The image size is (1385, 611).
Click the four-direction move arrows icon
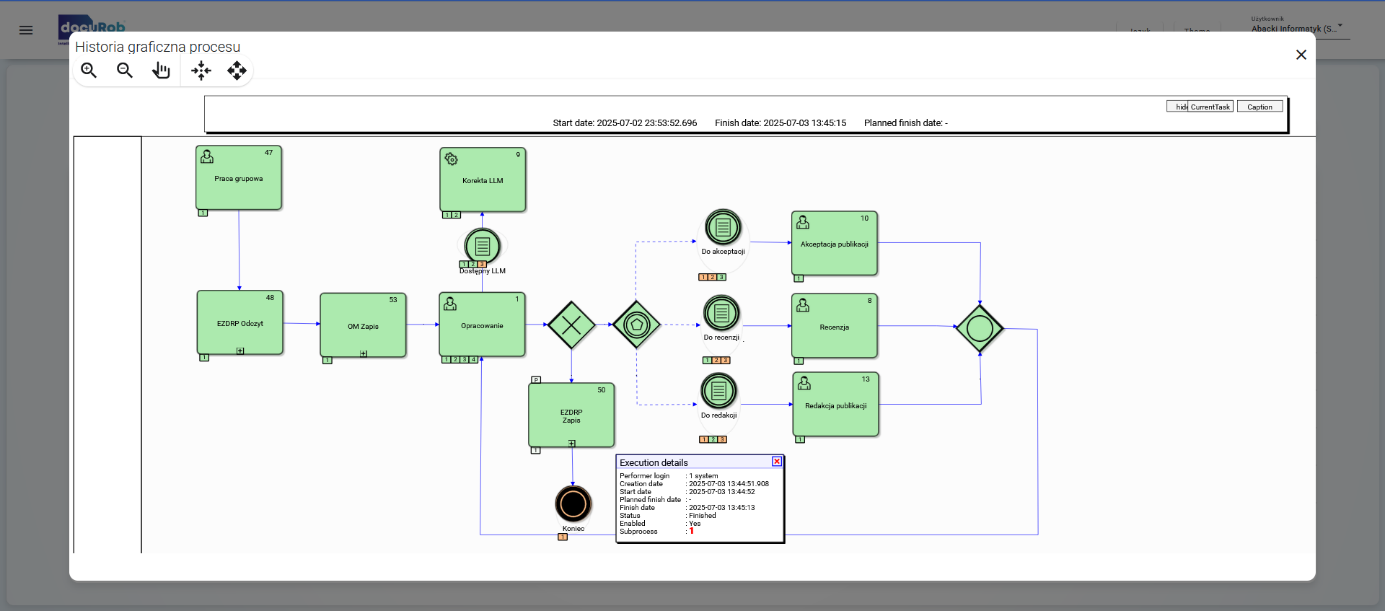[x=237, y=70]
